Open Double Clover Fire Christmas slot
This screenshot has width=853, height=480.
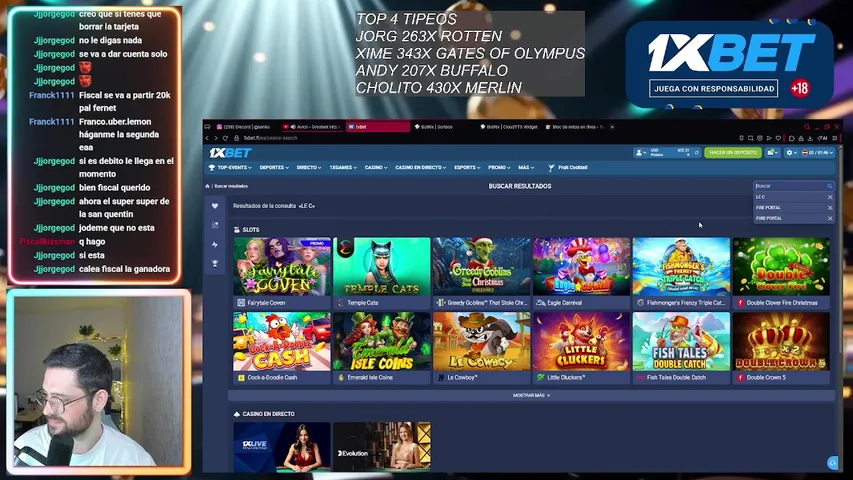(781, 273)
